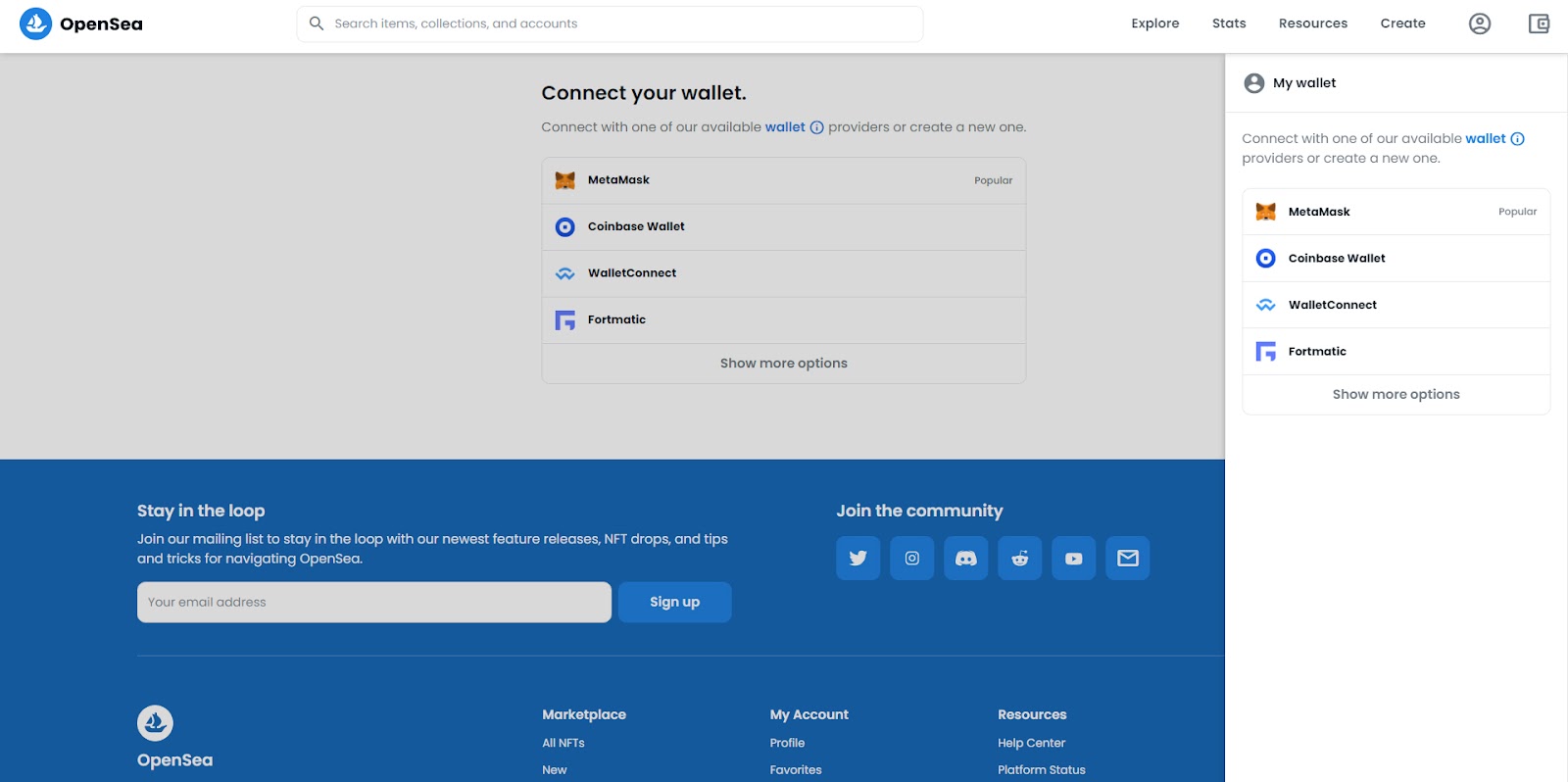Select Fortmatic in main wallet list

(x=784, y=320)
